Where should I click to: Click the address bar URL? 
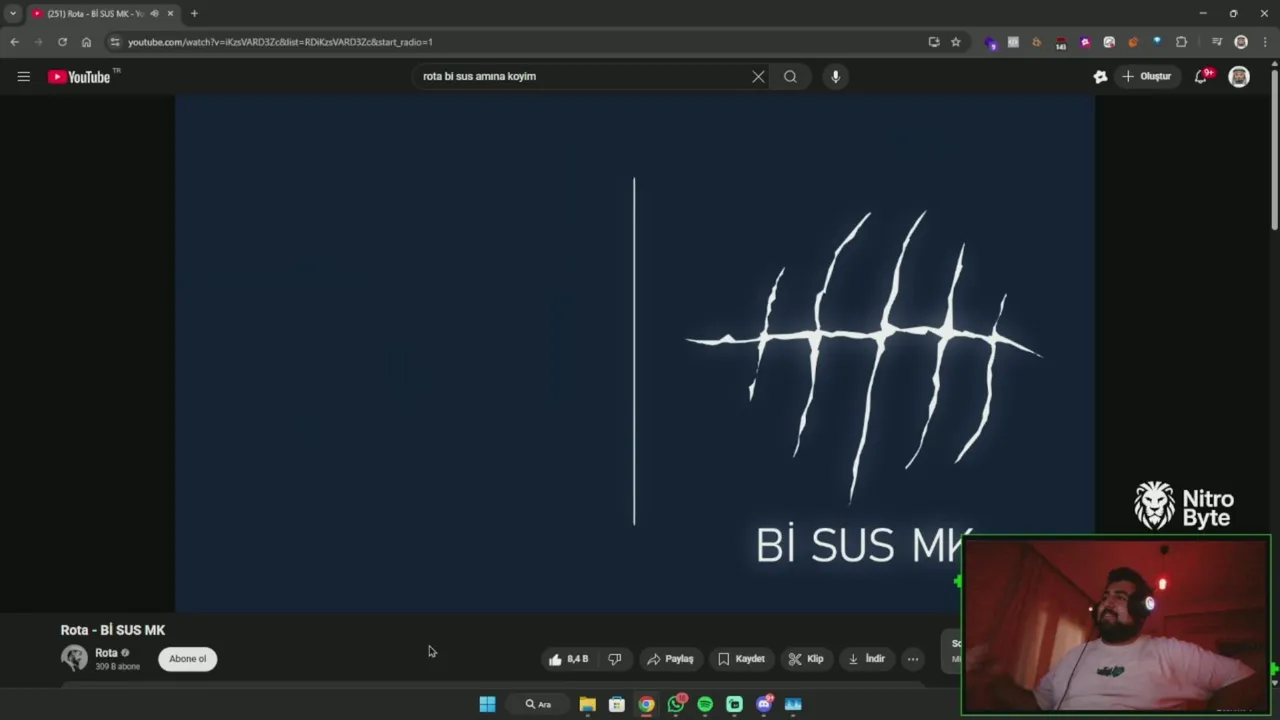click(x=280, y=42)
